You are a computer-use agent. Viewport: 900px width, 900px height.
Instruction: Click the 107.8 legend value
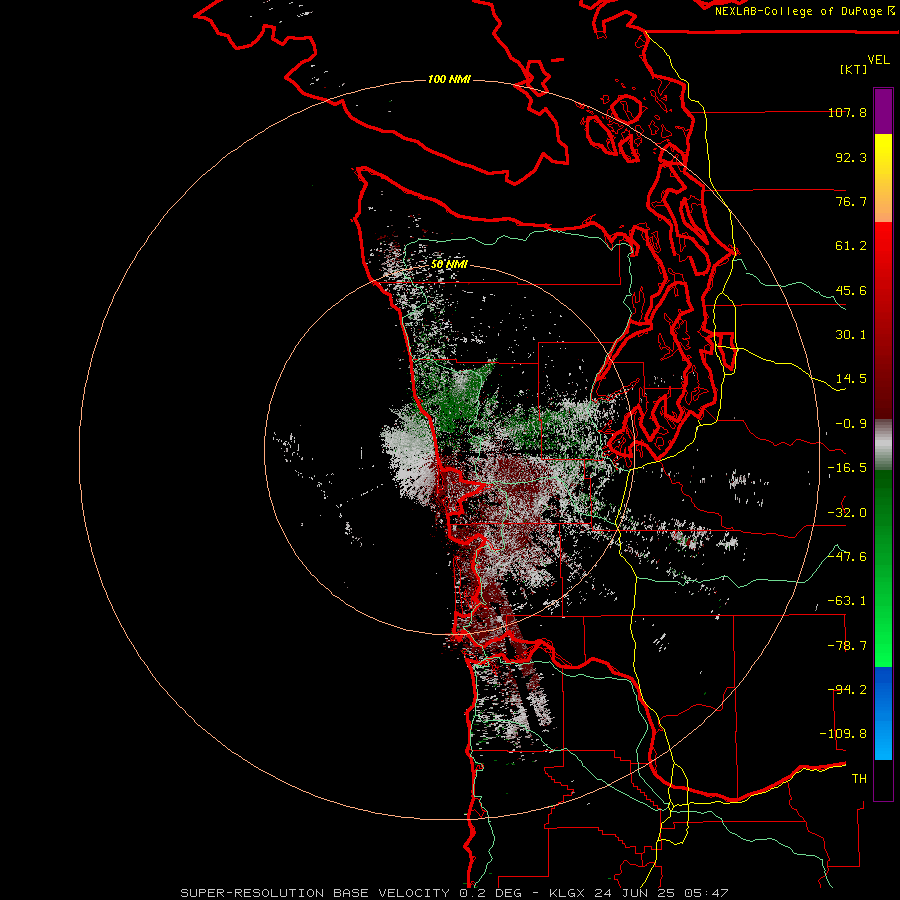click(847, 112)
